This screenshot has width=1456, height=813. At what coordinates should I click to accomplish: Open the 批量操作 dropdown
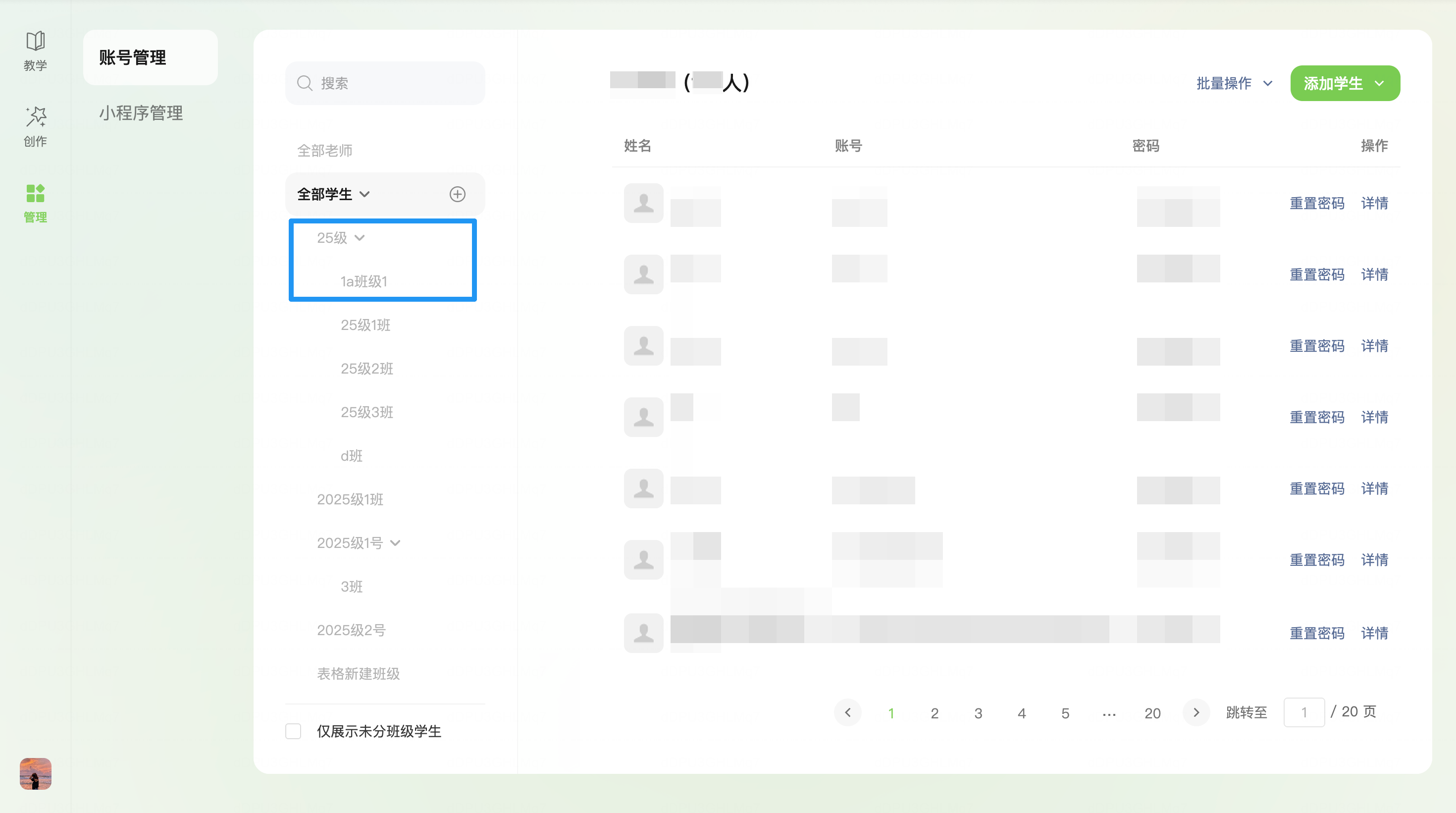1235,84
